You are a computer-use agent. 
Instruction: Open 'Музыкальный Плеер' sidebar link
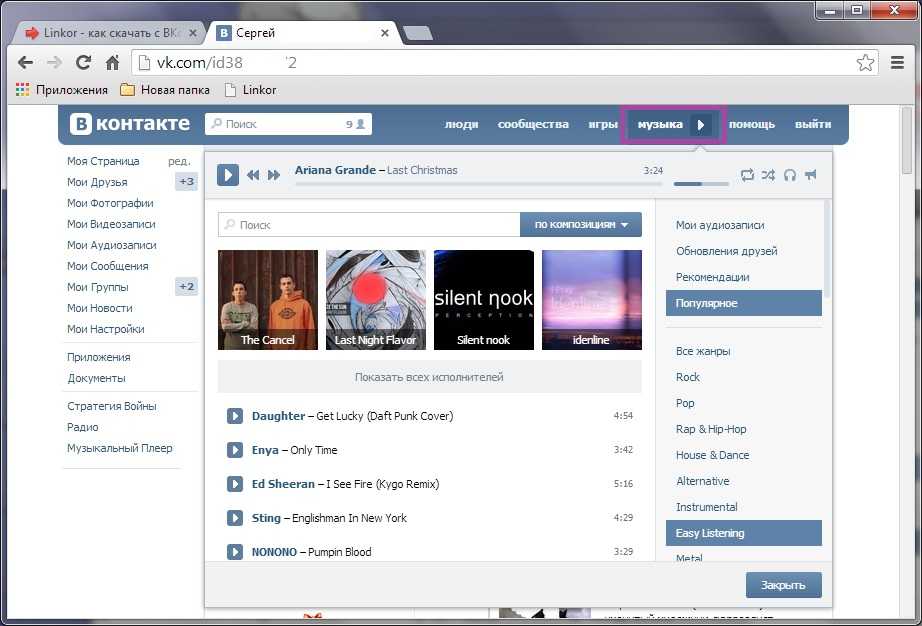[x=120, y=448]
